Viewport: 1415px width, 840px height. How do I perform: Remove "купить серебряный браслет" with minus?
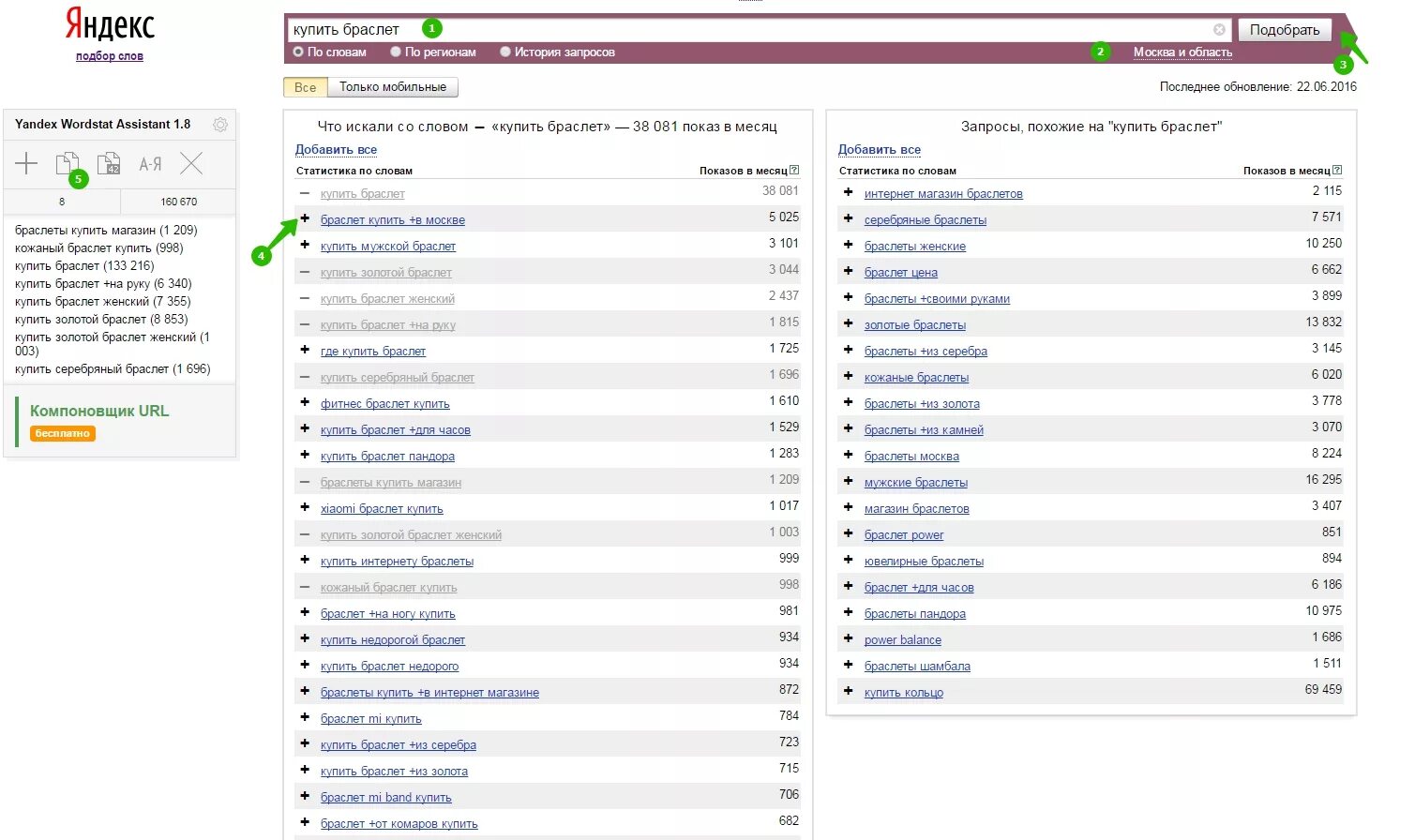[x=305, y=377]
